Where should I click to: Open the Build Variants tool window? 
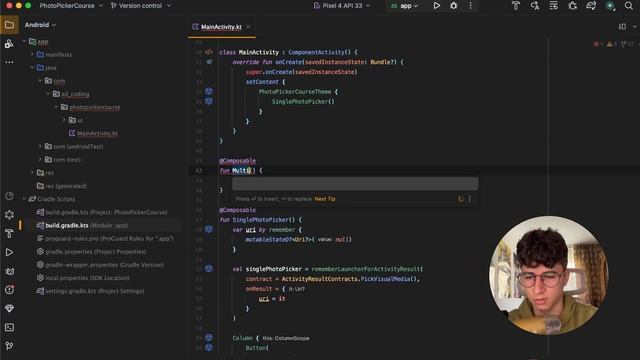9,215
